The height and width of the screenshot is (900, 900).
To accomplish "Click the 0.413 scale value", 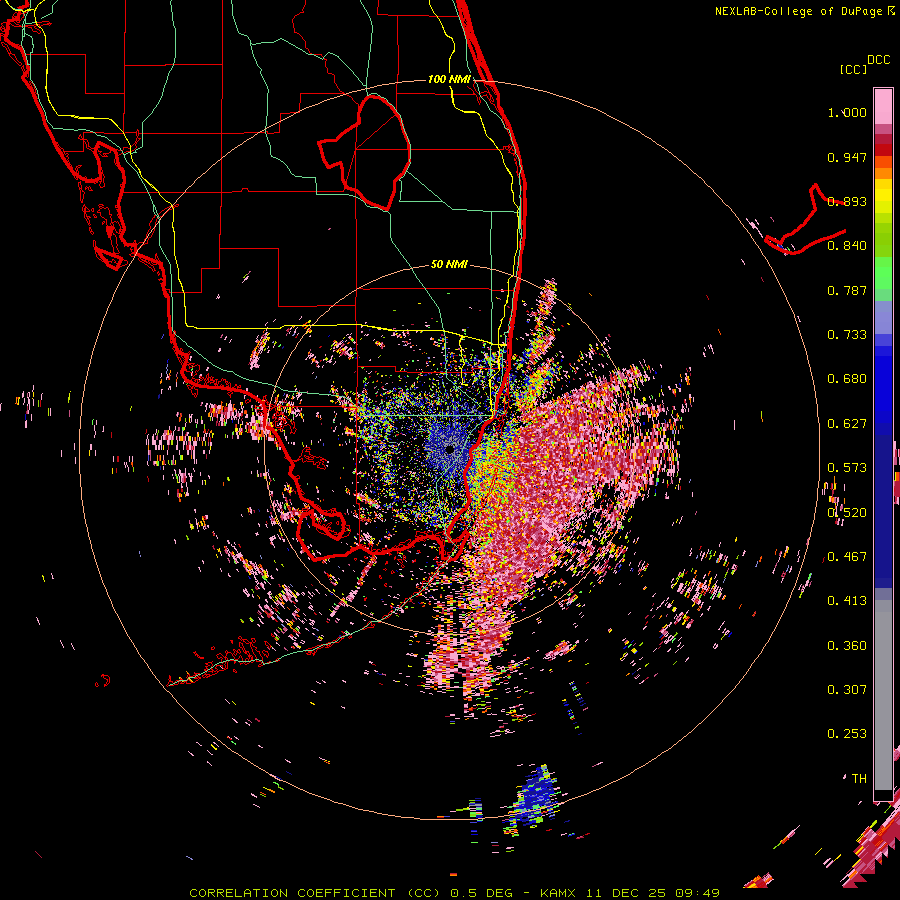I will click(847, 601).
